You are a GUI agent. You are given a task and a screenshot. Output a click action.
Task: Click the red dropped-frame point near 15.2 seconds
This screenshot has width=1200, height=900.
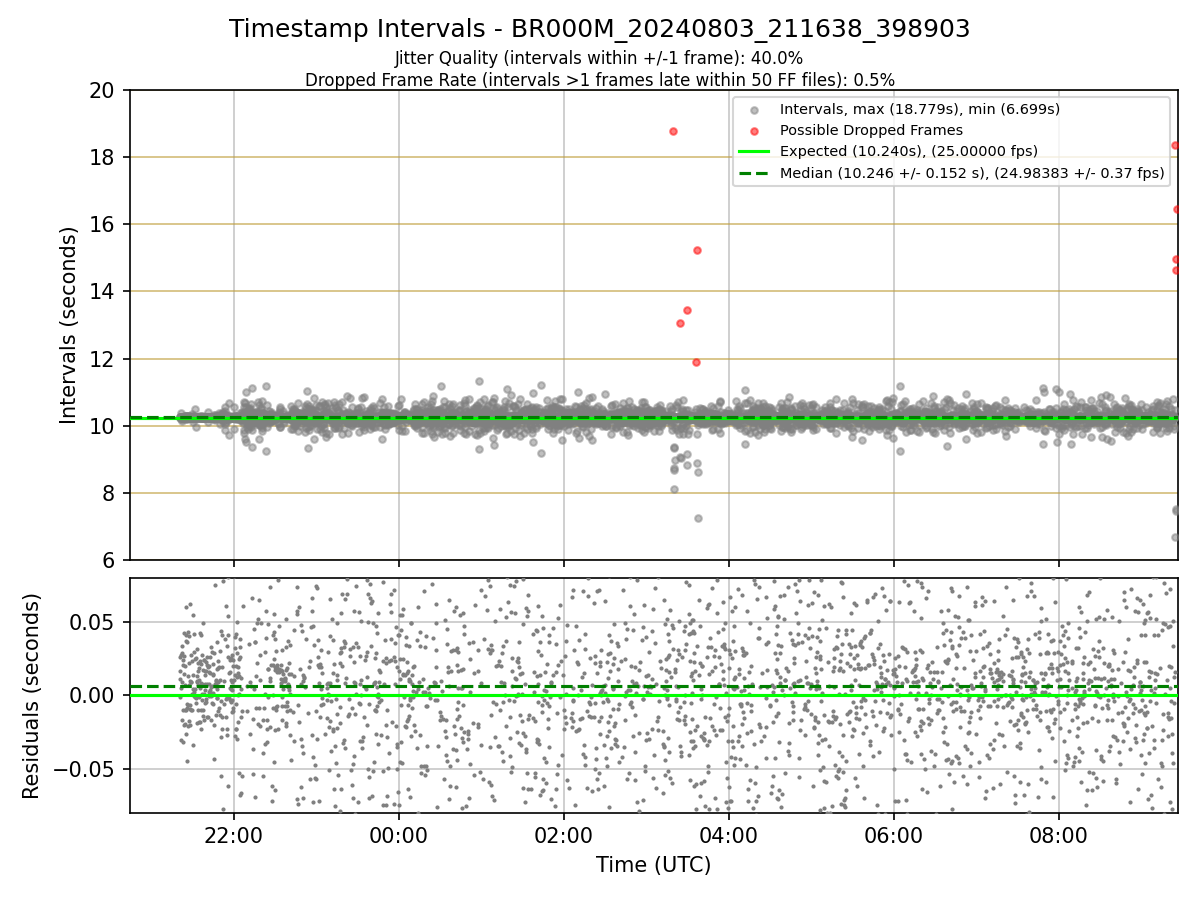697,250
